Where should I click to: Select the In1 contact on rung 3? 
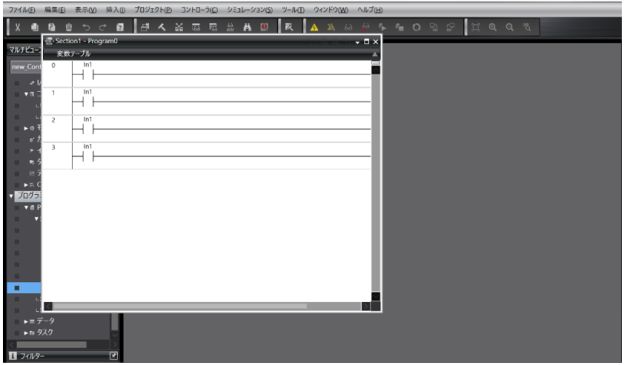[88, 156]
